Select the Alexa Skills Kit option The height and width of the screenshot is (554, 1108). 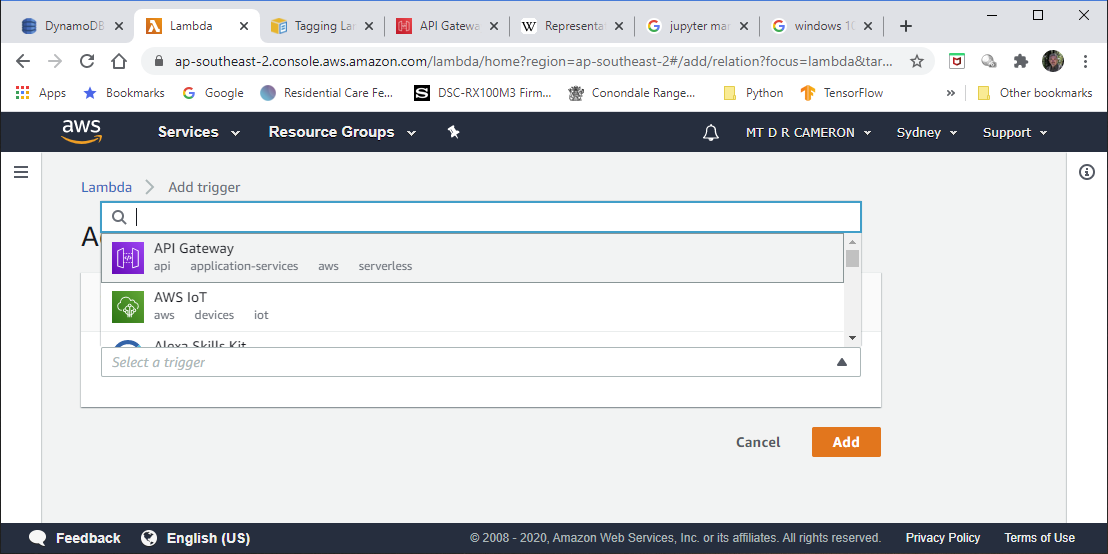coord(472,341)
